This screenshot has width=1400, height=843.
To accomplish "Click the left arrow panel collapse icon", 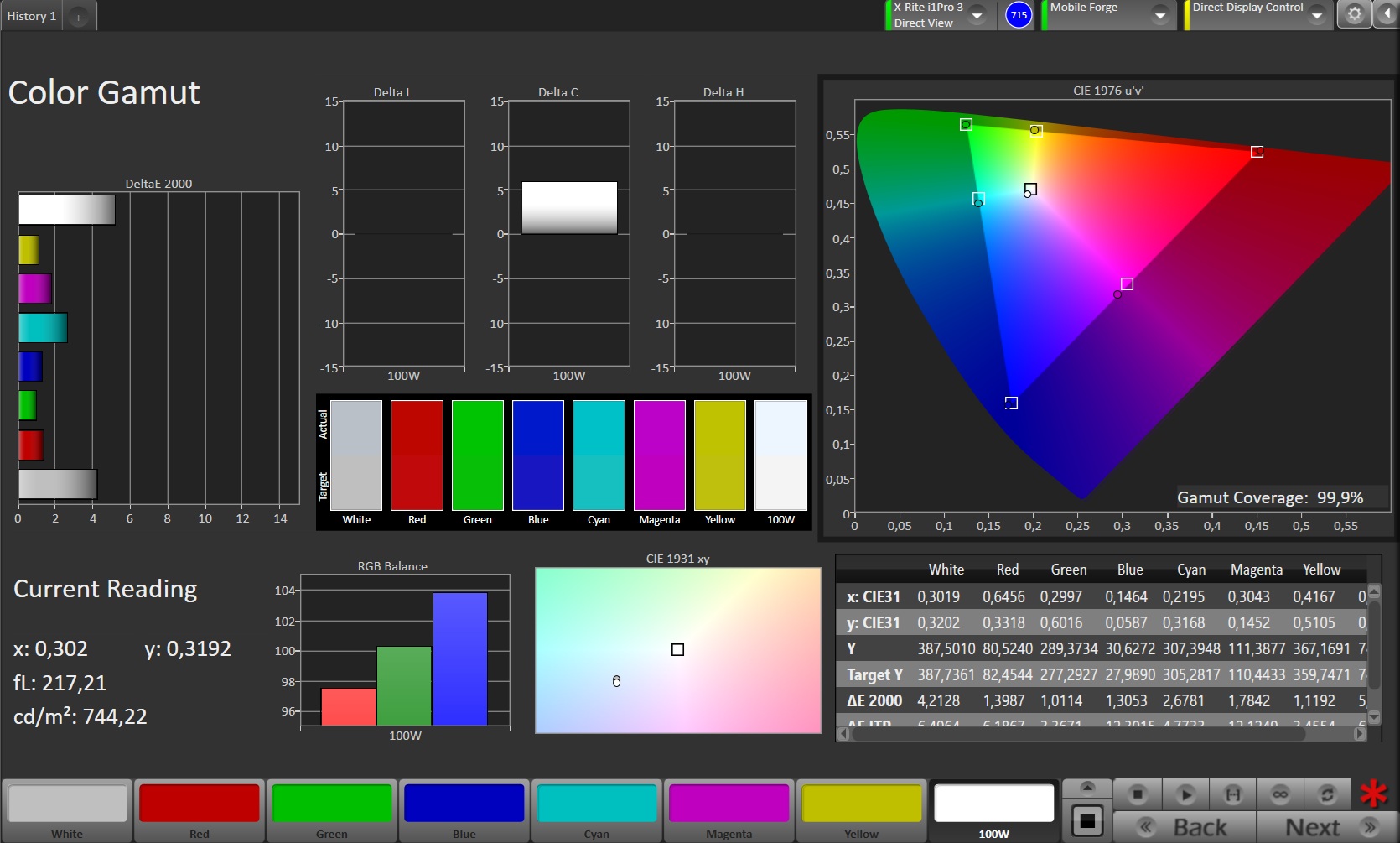I will 1387,14.
